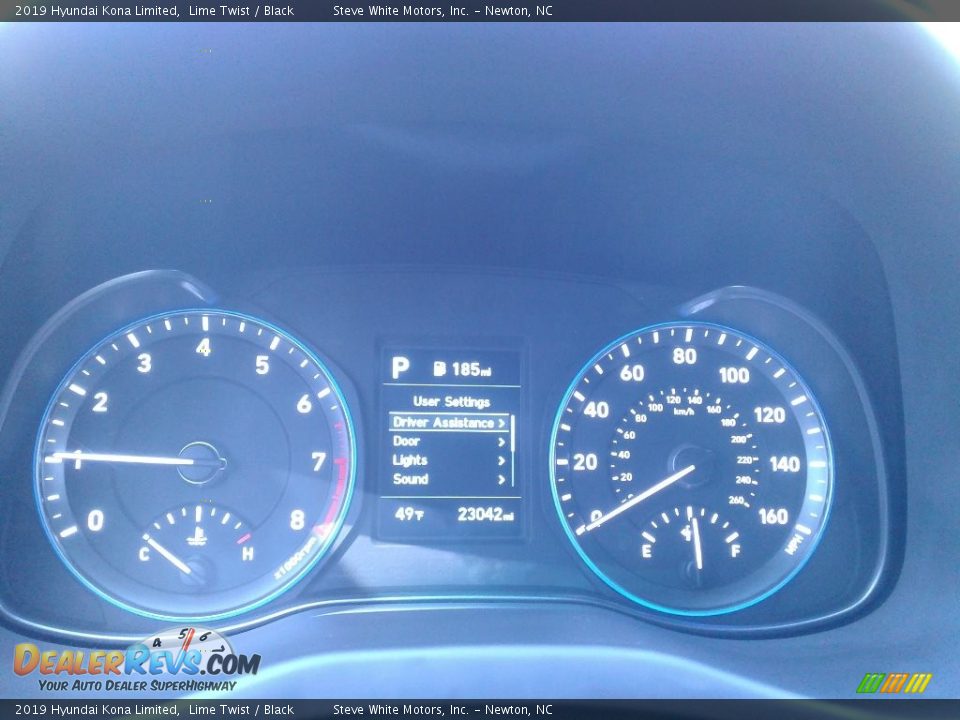The width and height of the screenshot is (960, 720).
Task: Click the F full mark on fuel gauge
Action: click(x=736, y=550)
